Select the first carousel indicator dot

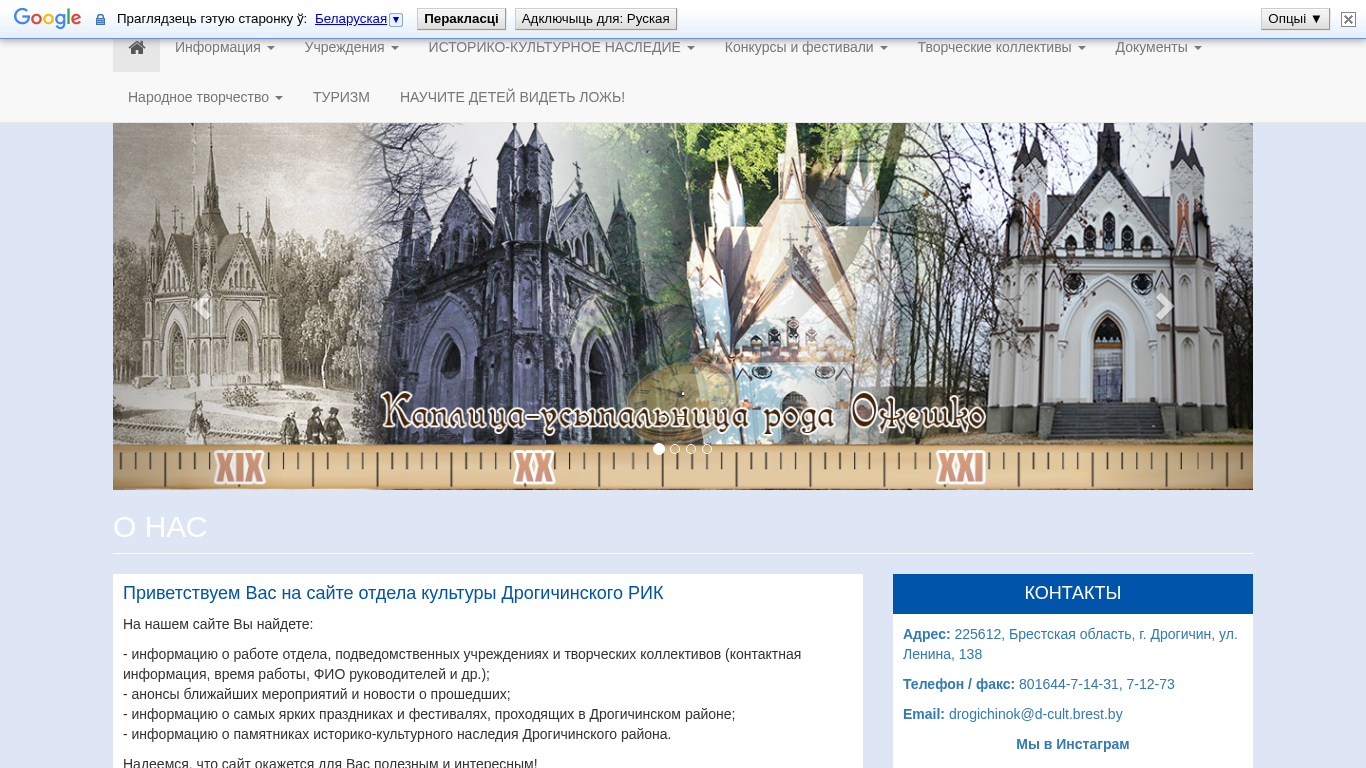(x=659, y=449)
